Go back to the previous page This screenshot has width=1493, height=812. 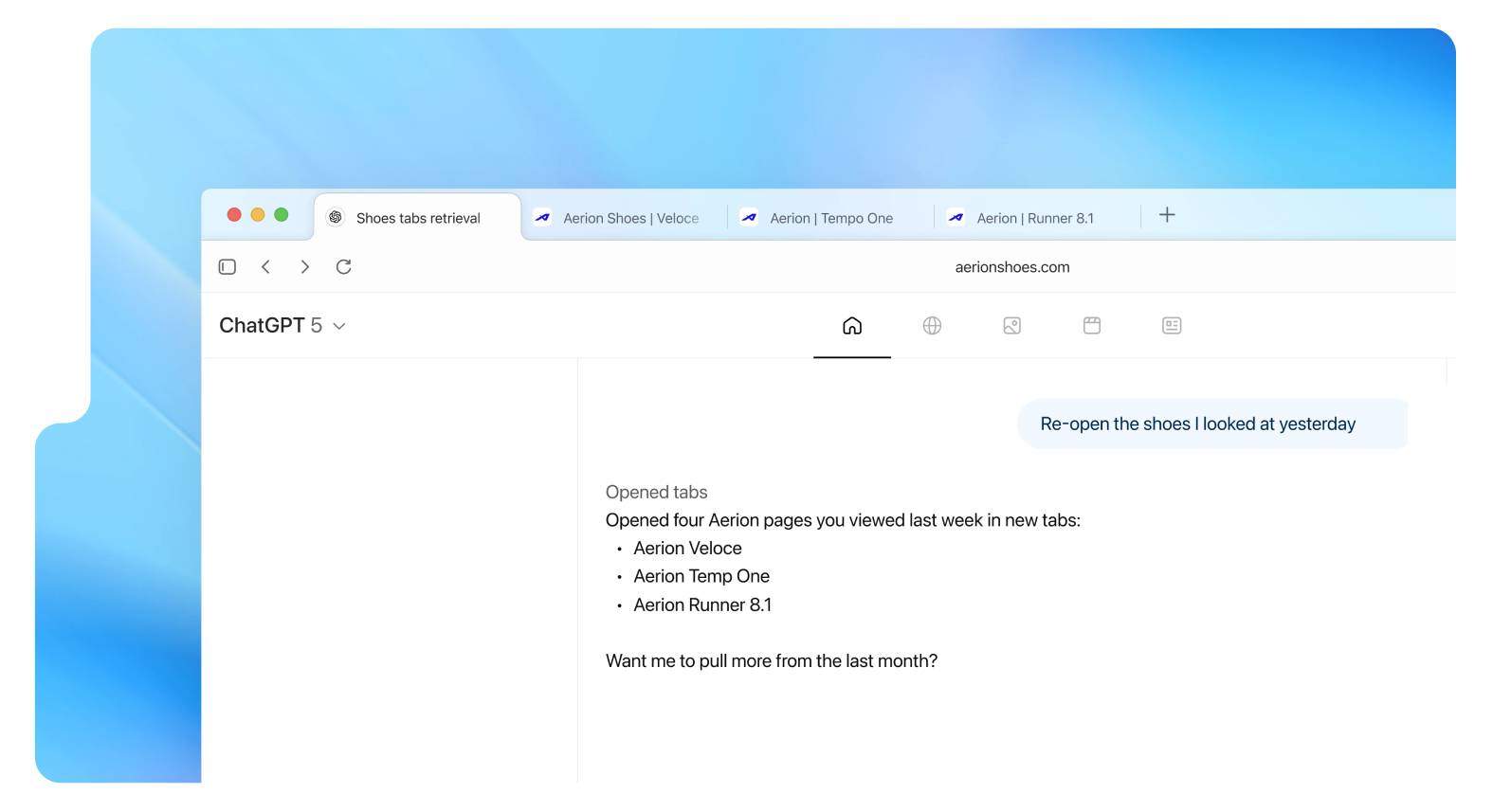click(266, 267)
